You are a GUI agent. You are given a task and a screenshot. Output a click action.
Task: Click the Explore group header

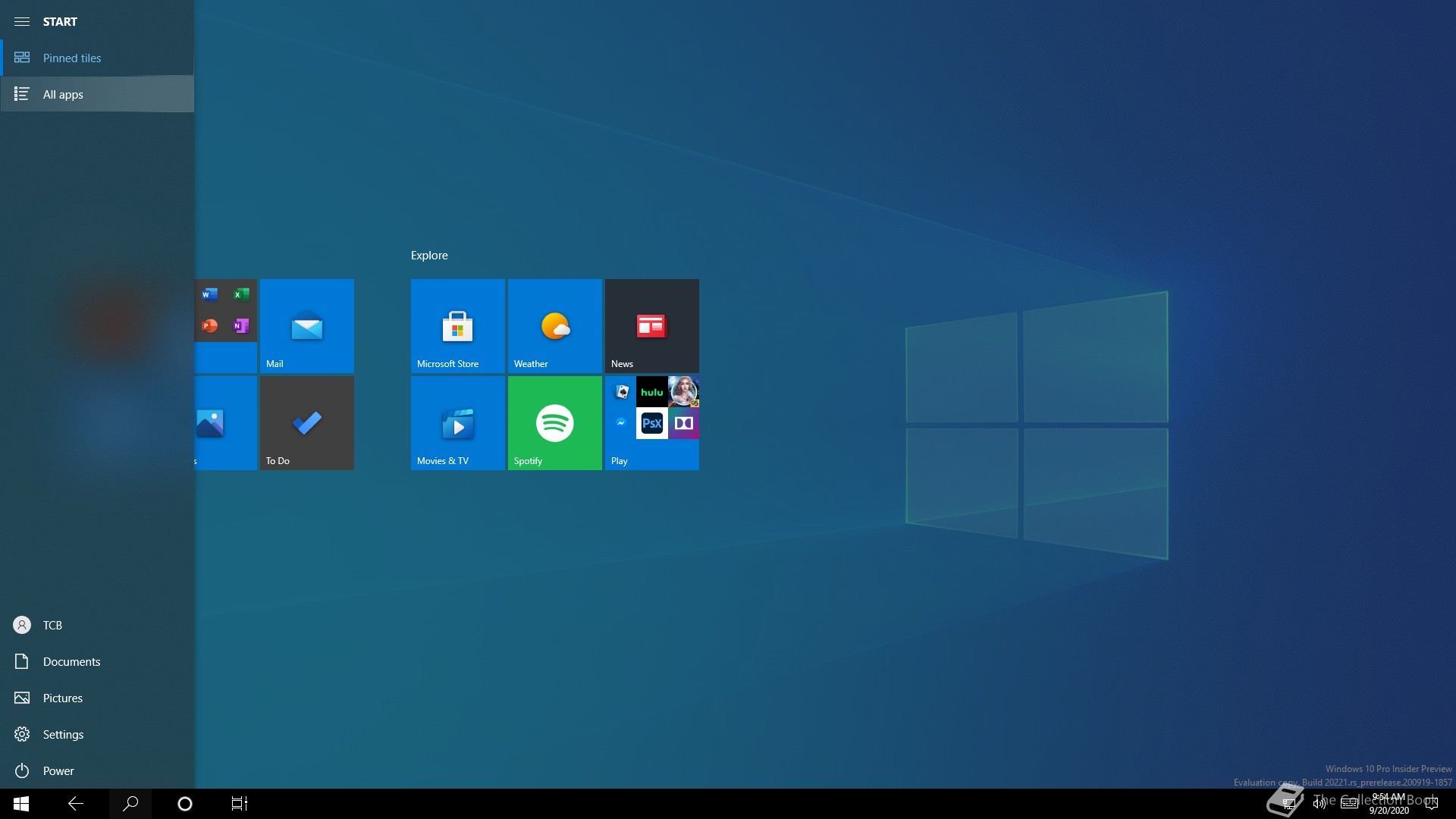pyautogui.click(x=429, y=256)
